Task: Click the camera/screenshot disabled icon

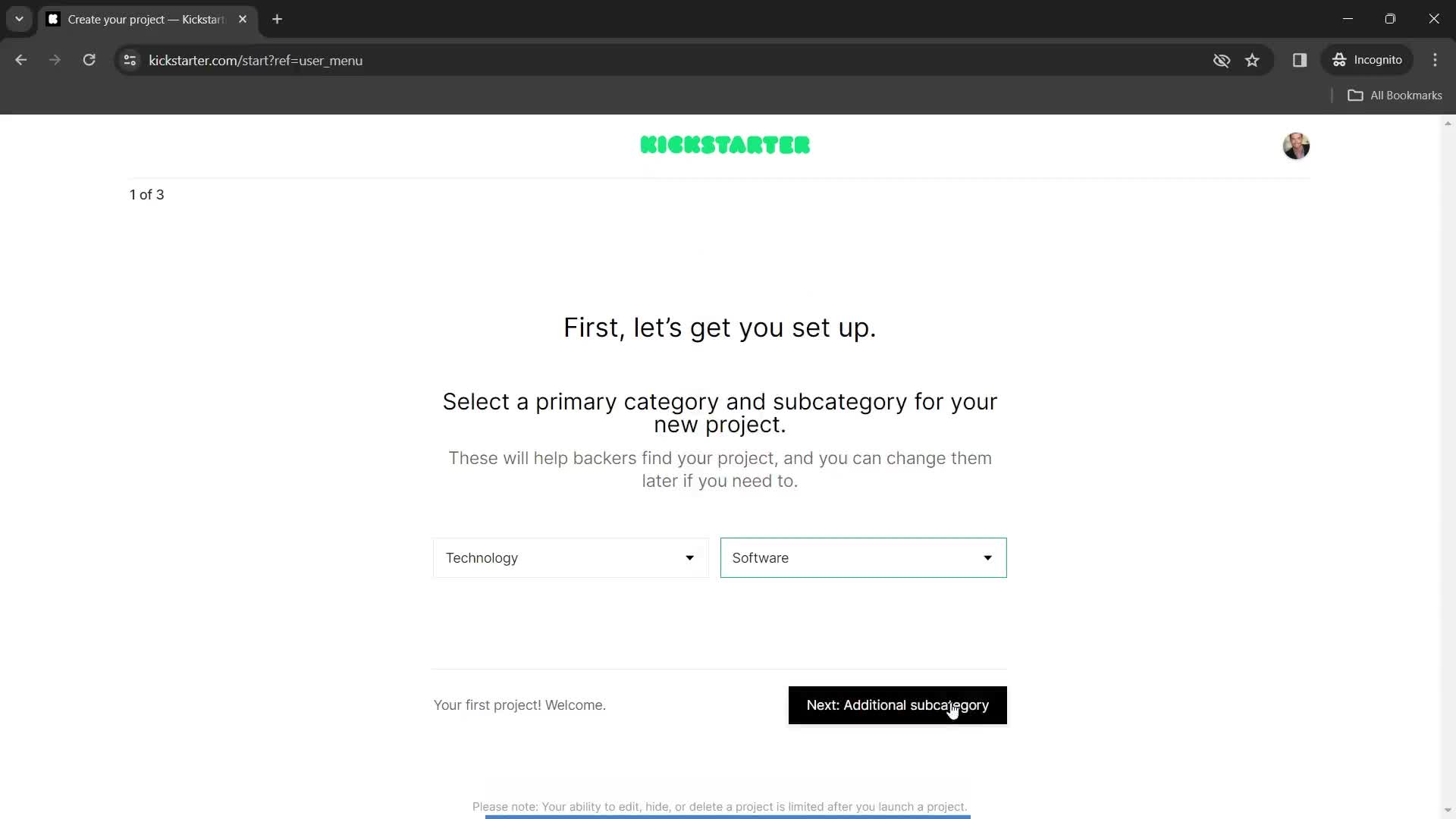Action: (1222, 60)
